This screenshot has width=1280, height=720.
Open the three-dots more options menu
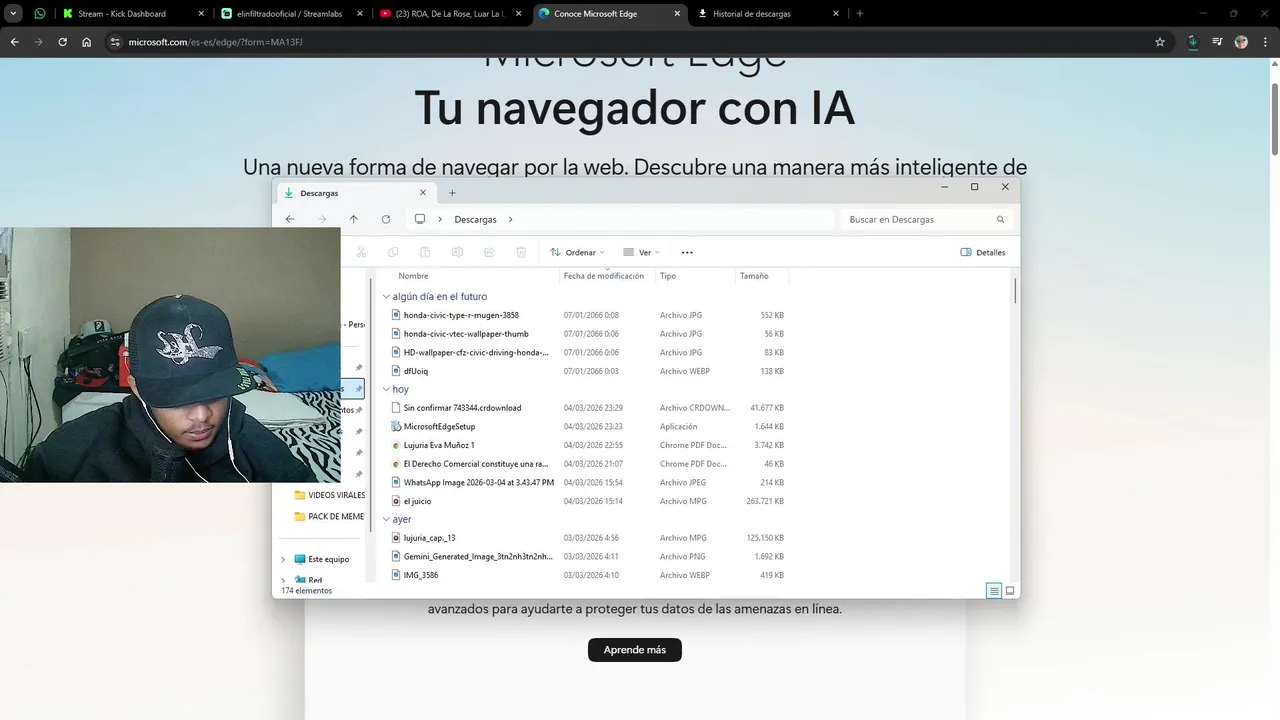coord(687,252)
